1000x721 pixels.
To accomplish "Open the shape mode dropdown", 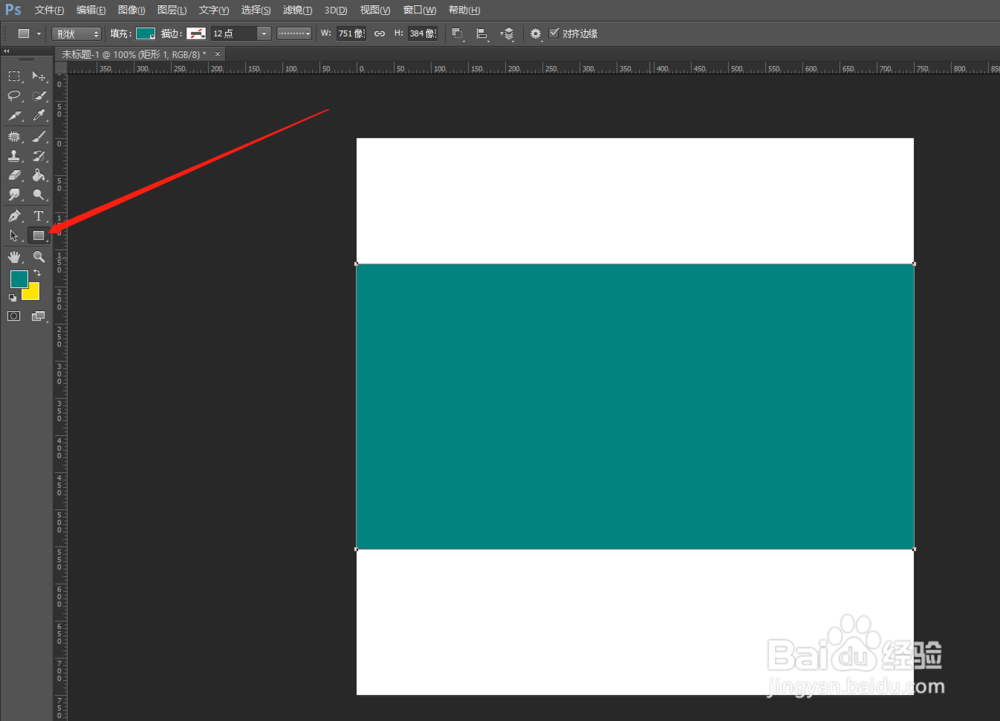I will [76, 34].
